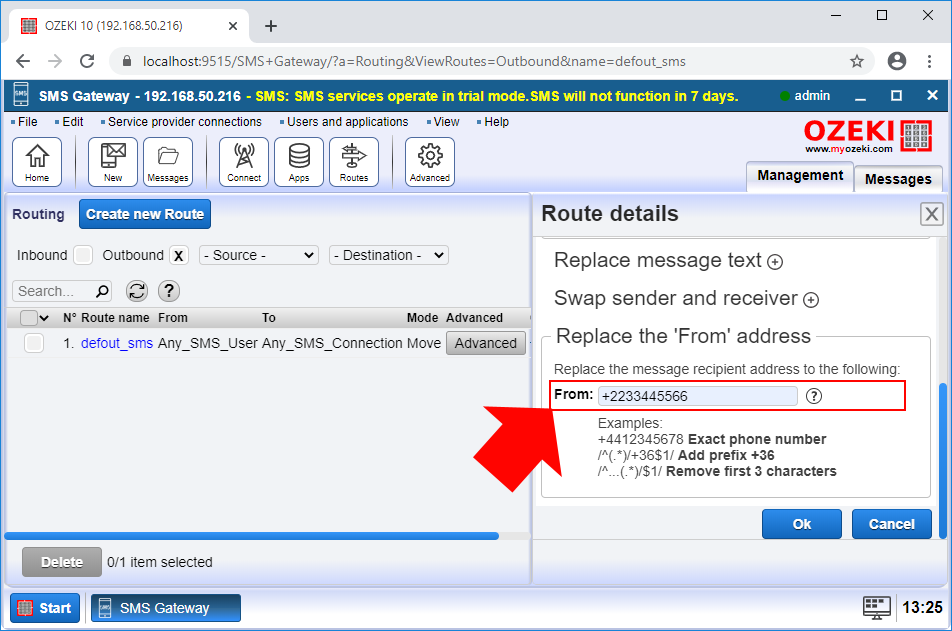Click help icon beside From field
The height and width of the screenshot is (631, 952).
(814, 396)
